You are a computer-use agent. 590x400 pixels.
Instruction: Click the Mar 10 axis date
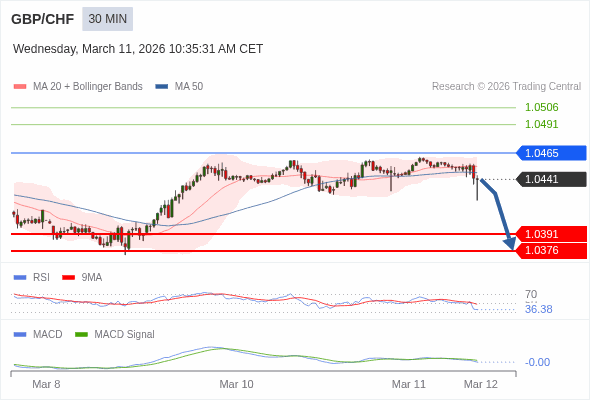[x=236, y=384]
